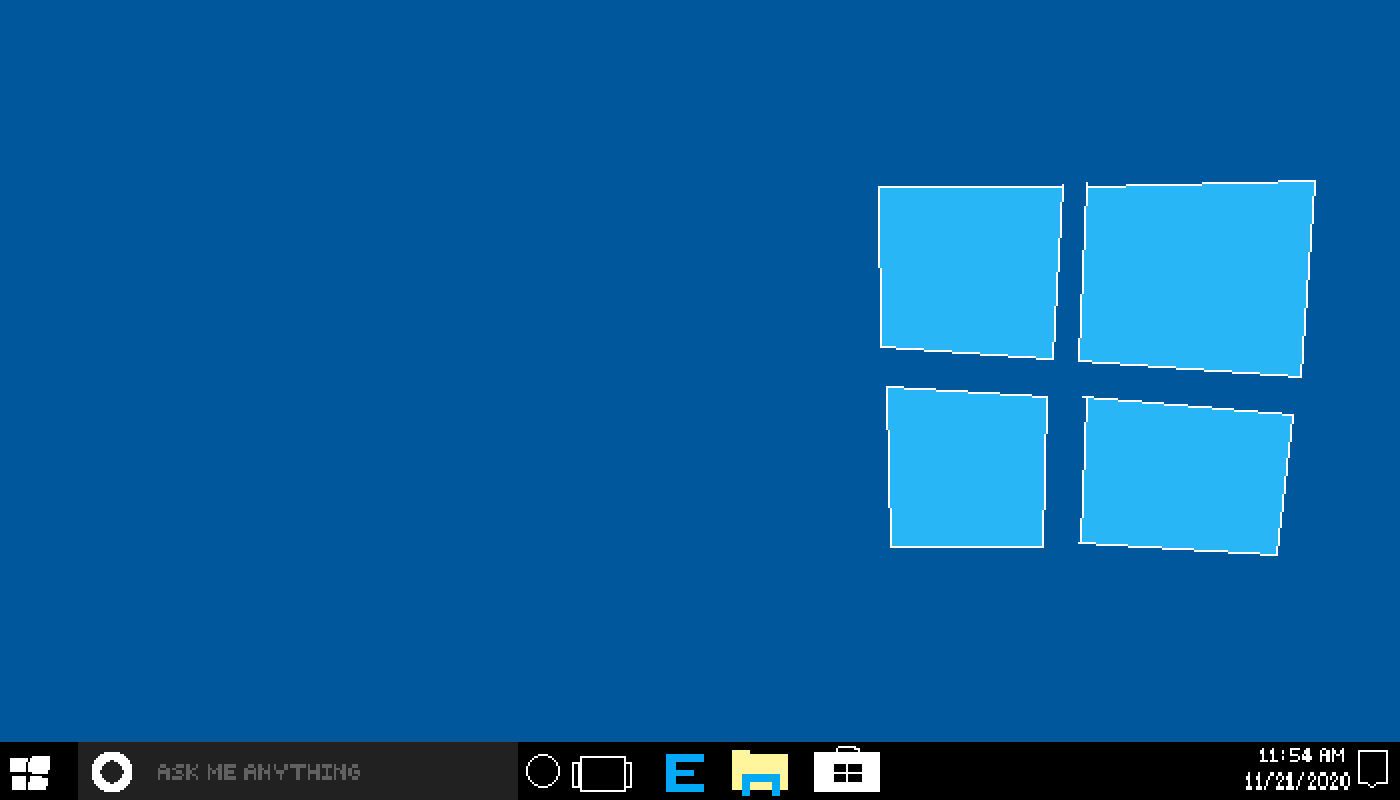Screen dimensions: 1400x800
Task: Click the hollow circle icon beside Task View
Action: [x=543, y=771]
